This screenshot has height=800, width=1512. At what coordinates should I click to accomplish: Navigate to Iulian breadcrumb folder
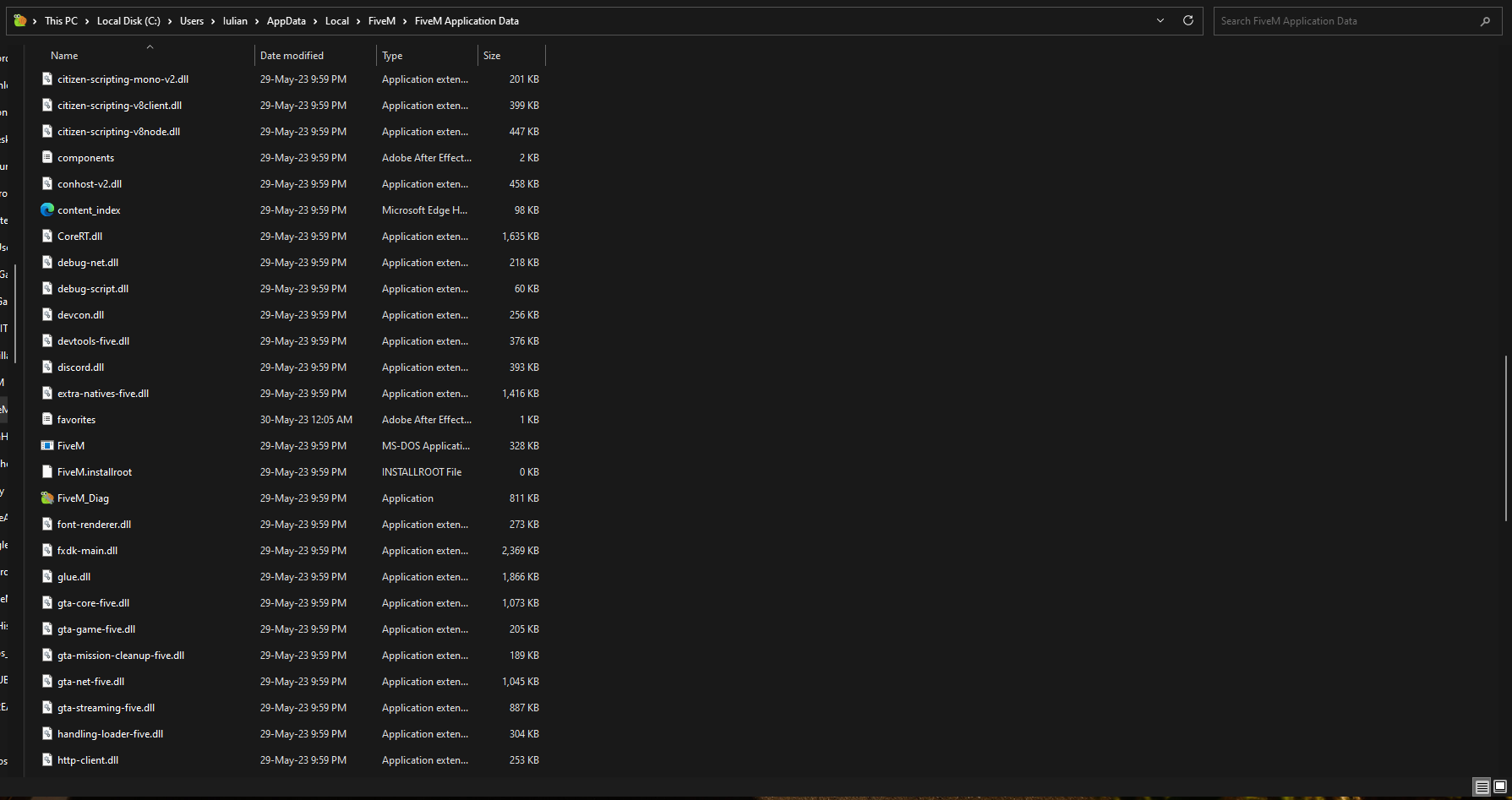coord(235,21)
